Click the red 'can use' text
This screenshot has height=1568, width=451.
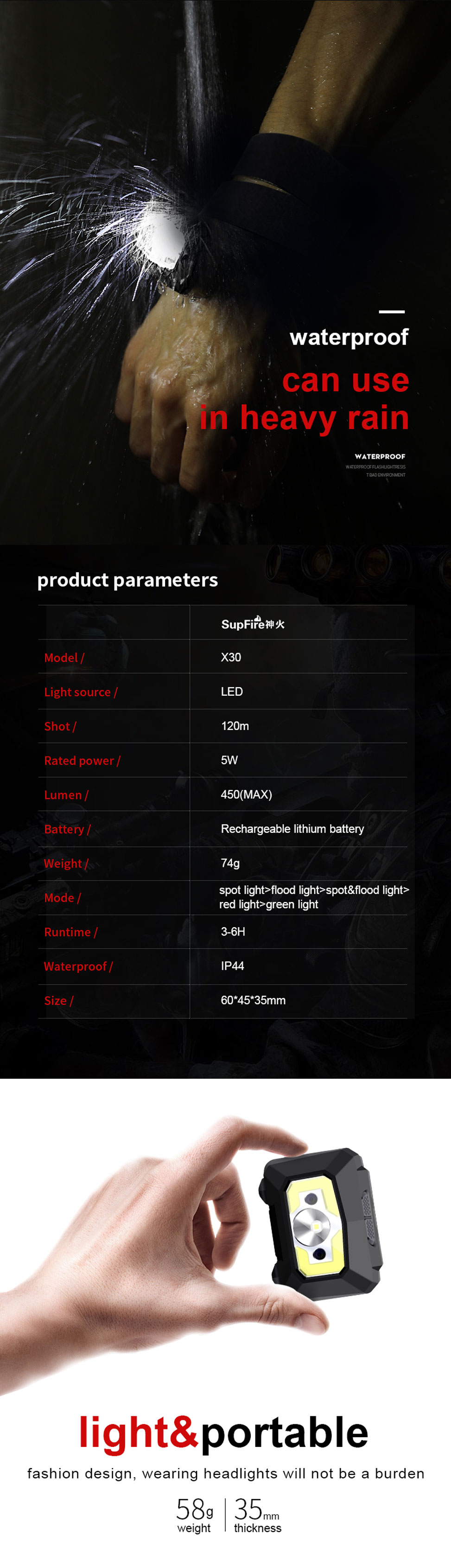coord(345,380)
